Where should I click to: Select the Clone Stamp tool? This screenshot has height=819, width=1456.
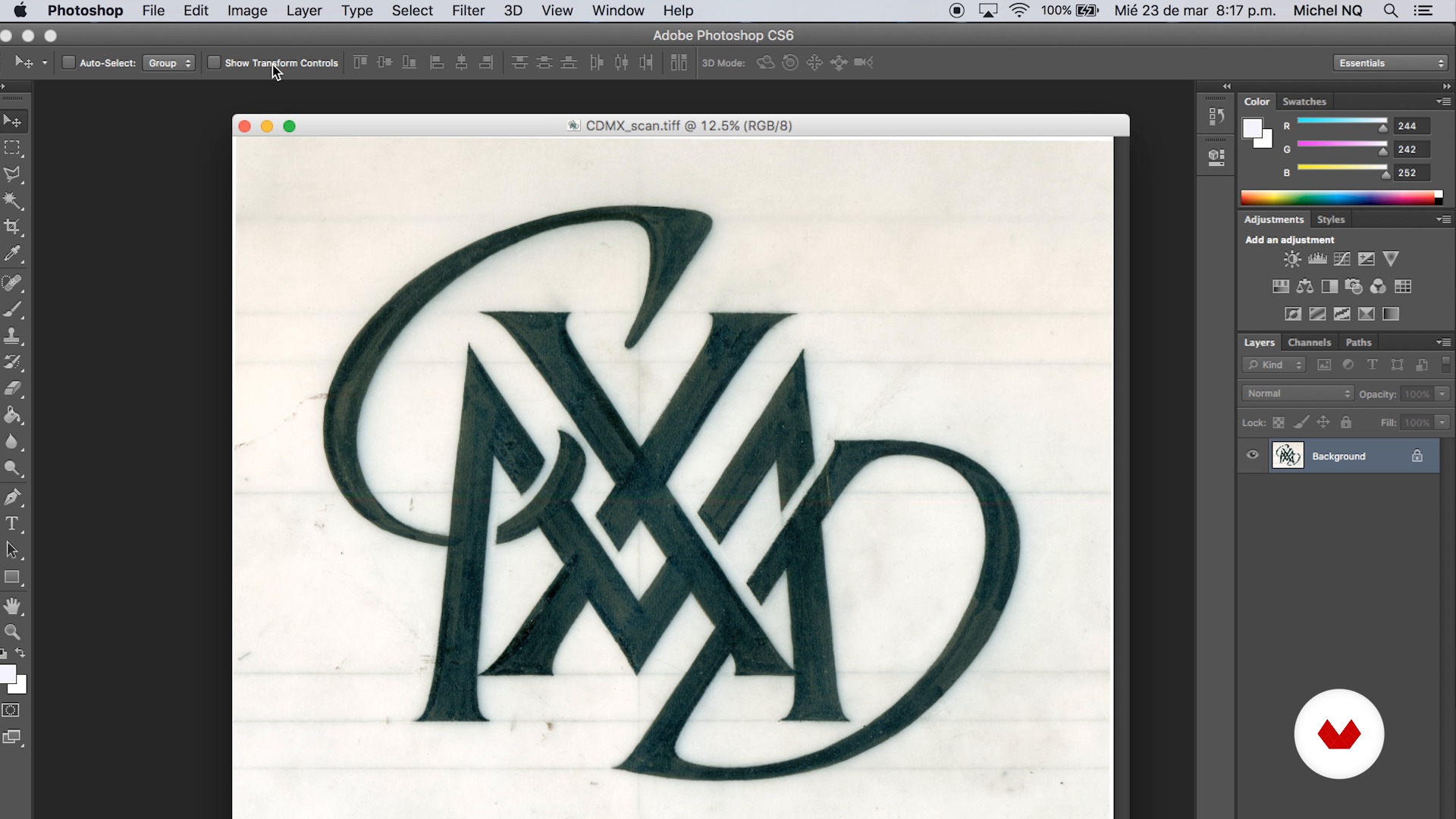pyautogui.click(x=12, y=336)
